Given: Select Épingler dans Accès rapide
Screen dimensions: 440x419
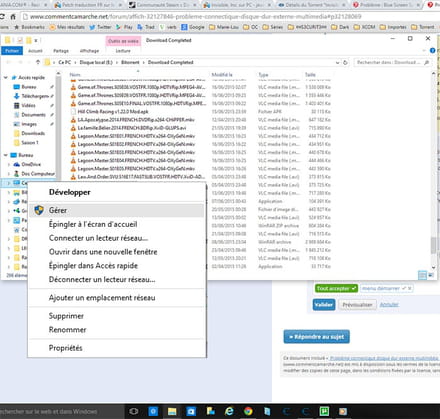Looking at the screenshot, I should tap(116, 266).
